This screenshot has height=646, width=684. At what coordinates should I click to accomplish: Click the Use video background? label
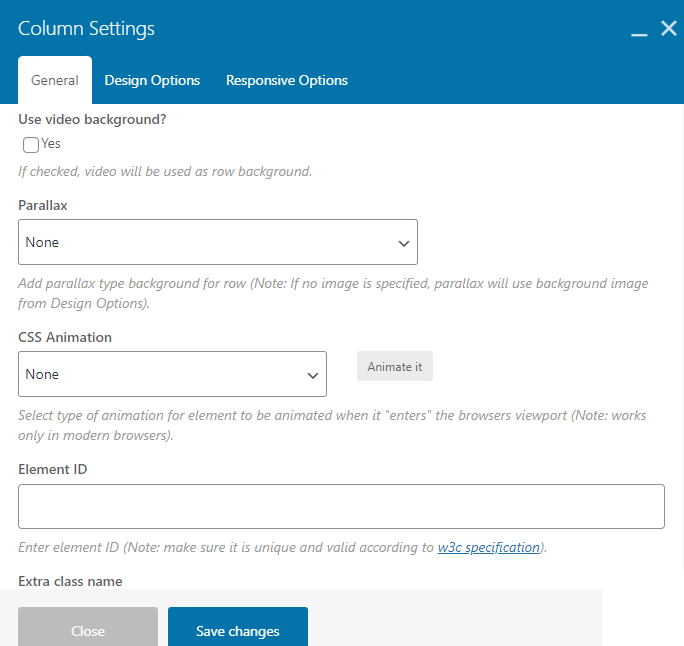(92, 120)
